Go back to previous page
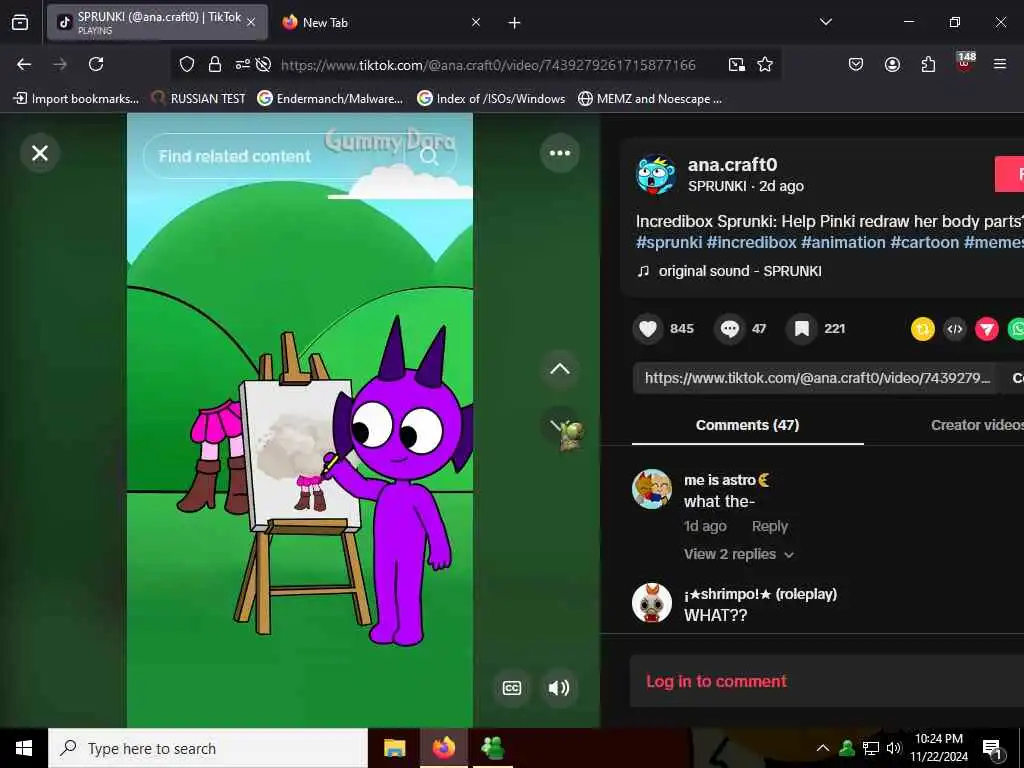 pos(24,64)
